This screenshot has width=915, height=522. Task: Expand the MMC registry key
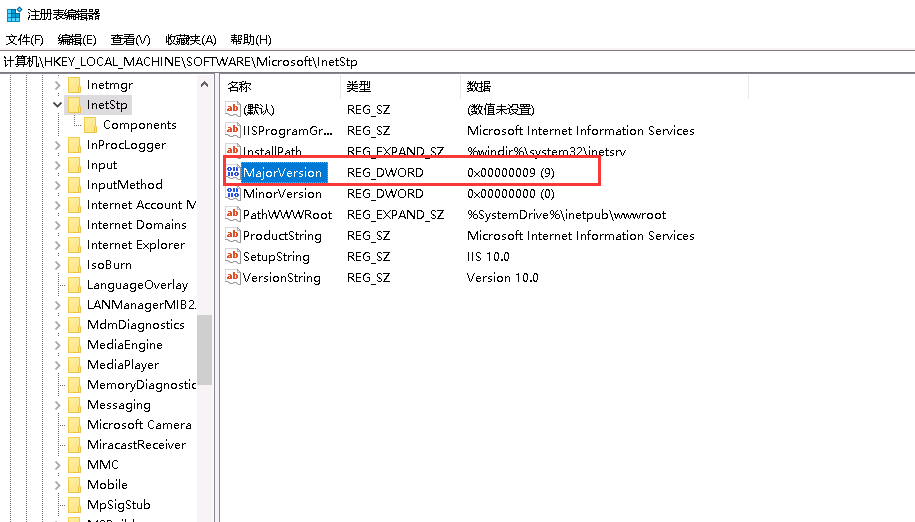[58, 465]
